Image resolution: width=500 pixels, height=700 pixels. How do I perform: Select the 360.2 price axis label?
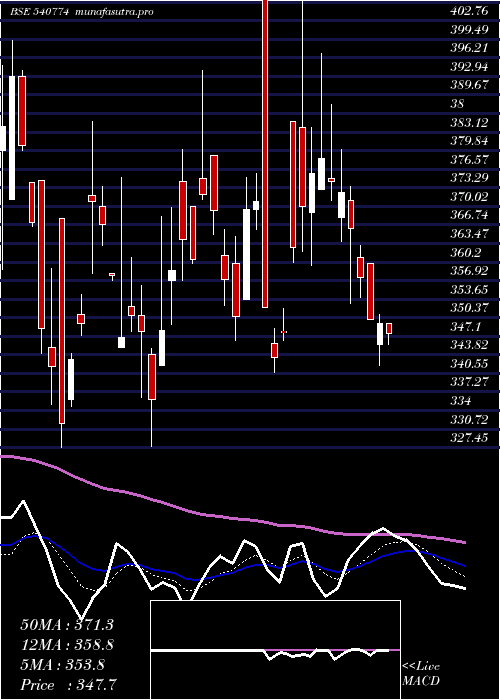coord(466,253)
